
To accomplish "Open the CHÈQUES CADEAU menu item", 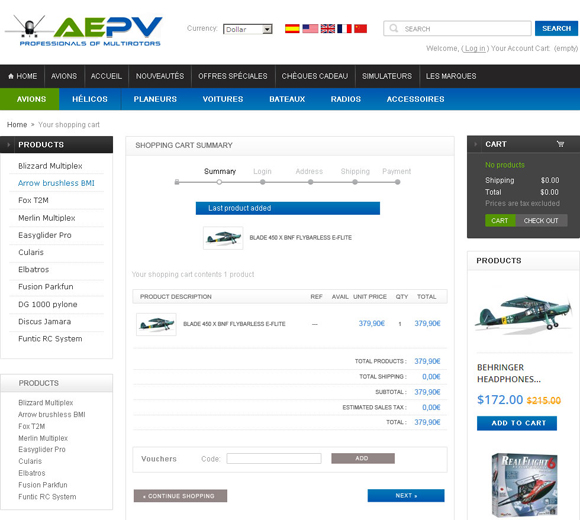I will point(315,76).
